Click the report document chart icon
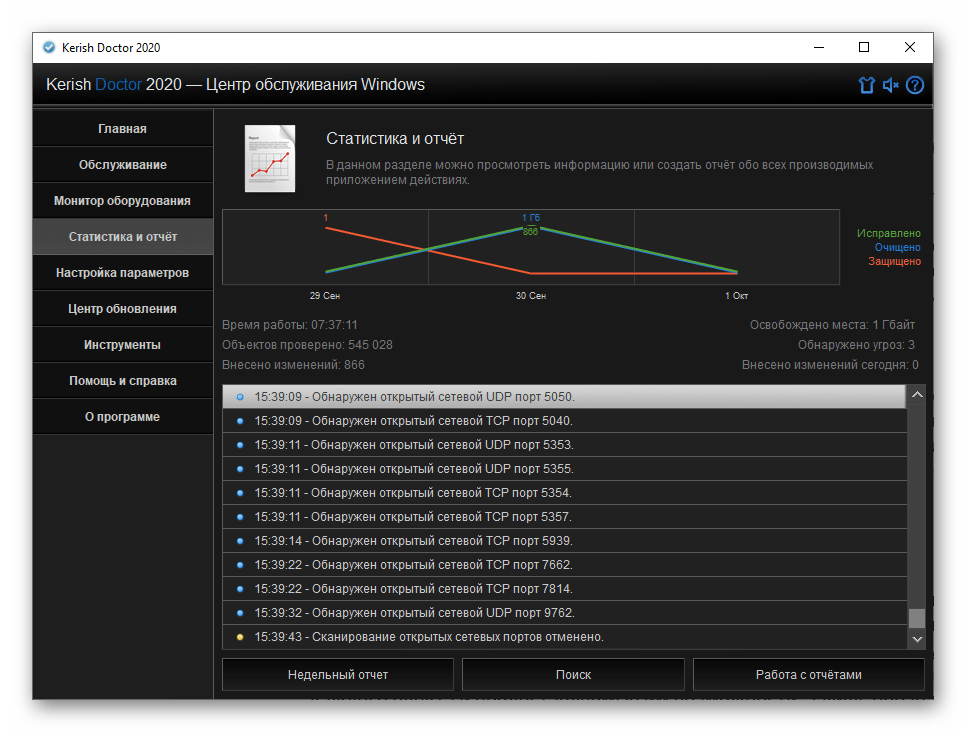Viewport: 966px width, 732px height. (270, 158)
